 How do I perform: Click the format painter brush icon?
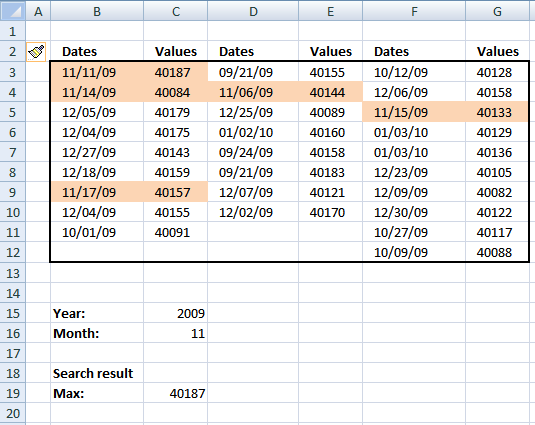point(36,52)
